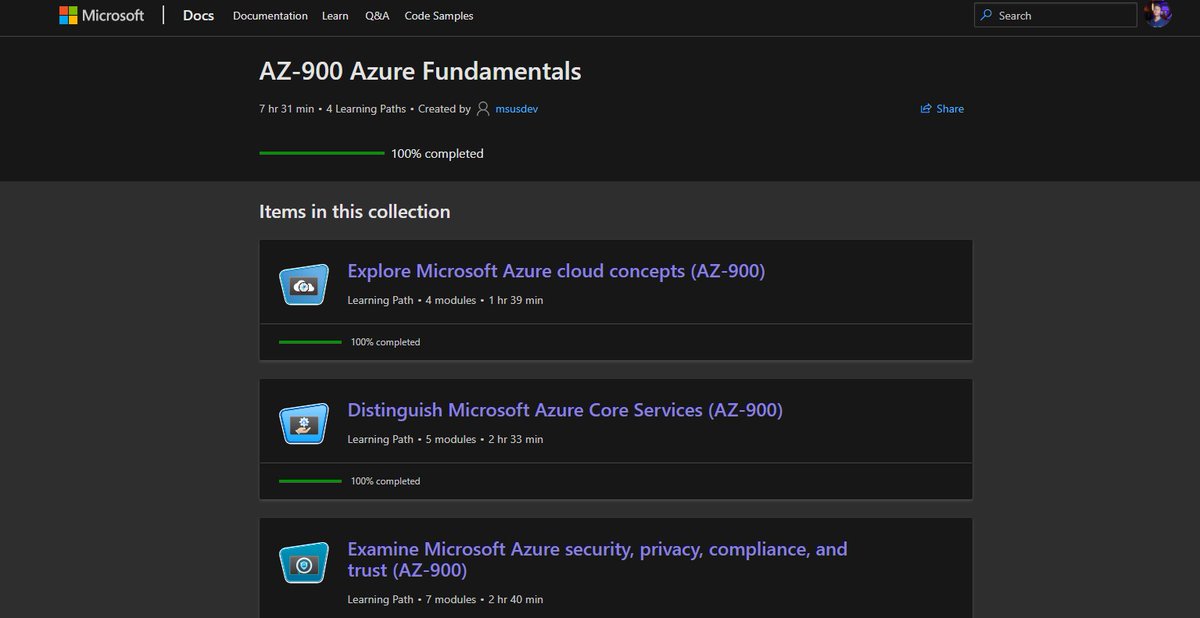
Task: Click '100% completed' under Core Services card
Action: [x=385, y=481]
